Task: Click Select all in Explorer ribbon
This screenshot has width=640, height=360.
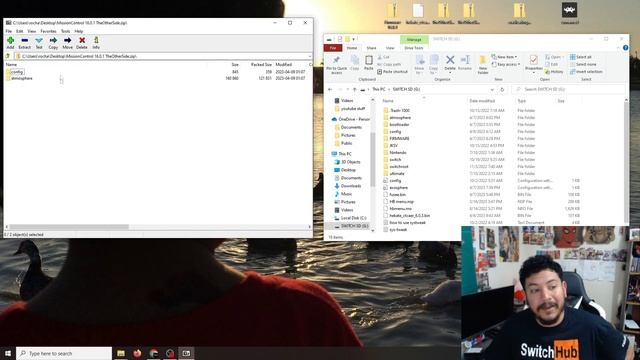Action: [x=580, y=57]
